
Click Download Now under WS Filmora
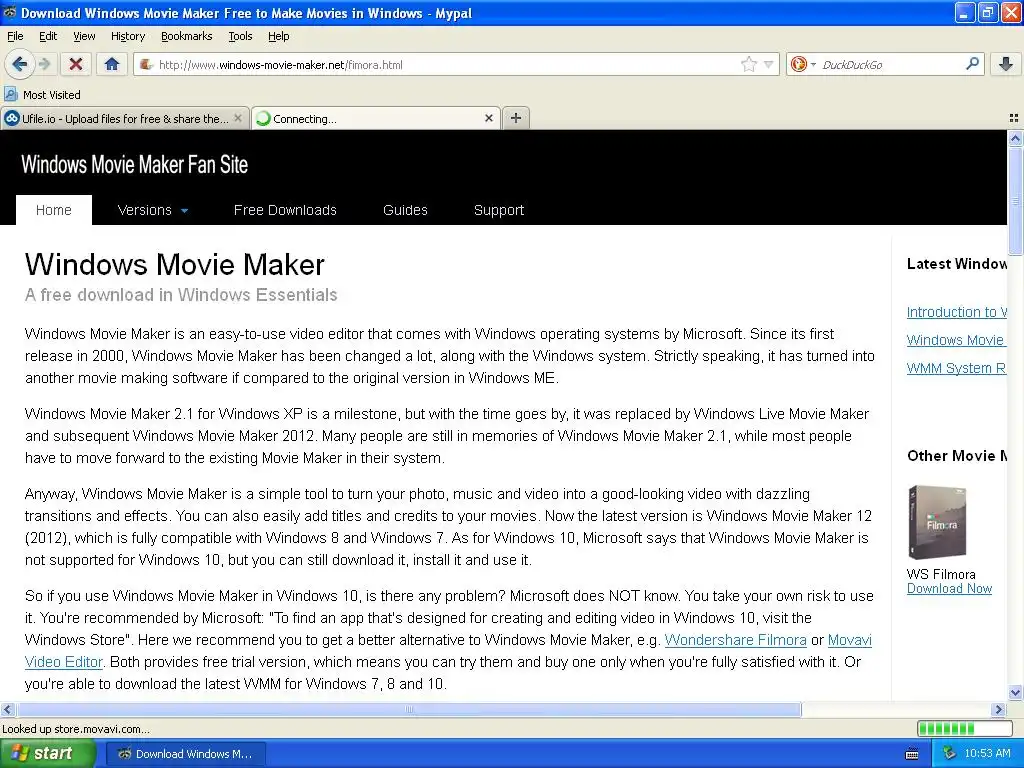pyautogui.click(x=949, y=588)
